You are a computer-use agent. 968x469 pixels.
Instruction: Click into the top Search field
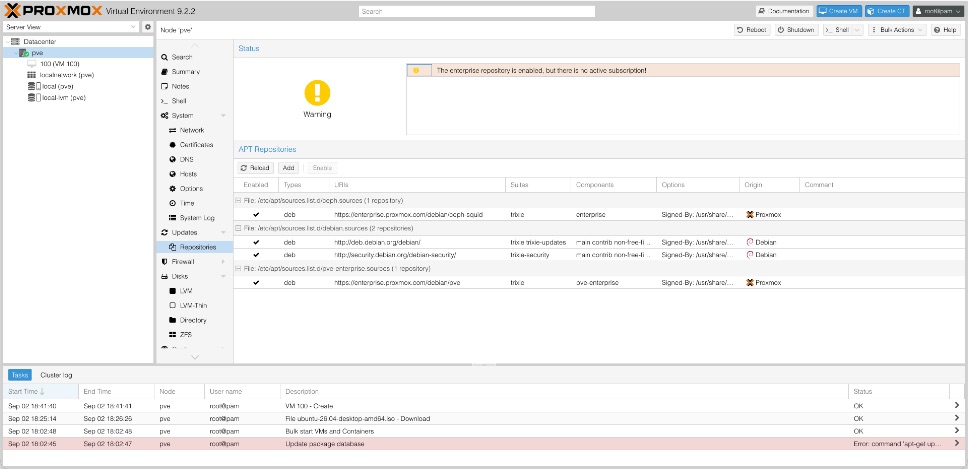coord(477,11)
